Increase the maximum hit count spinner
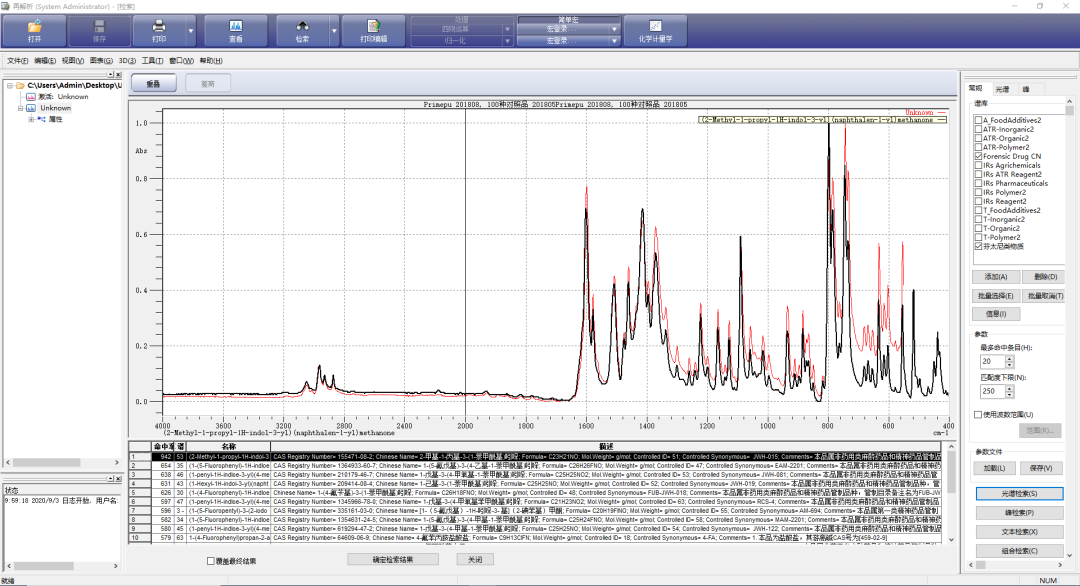The image size is (1080, 586). tap(1010, 357)
